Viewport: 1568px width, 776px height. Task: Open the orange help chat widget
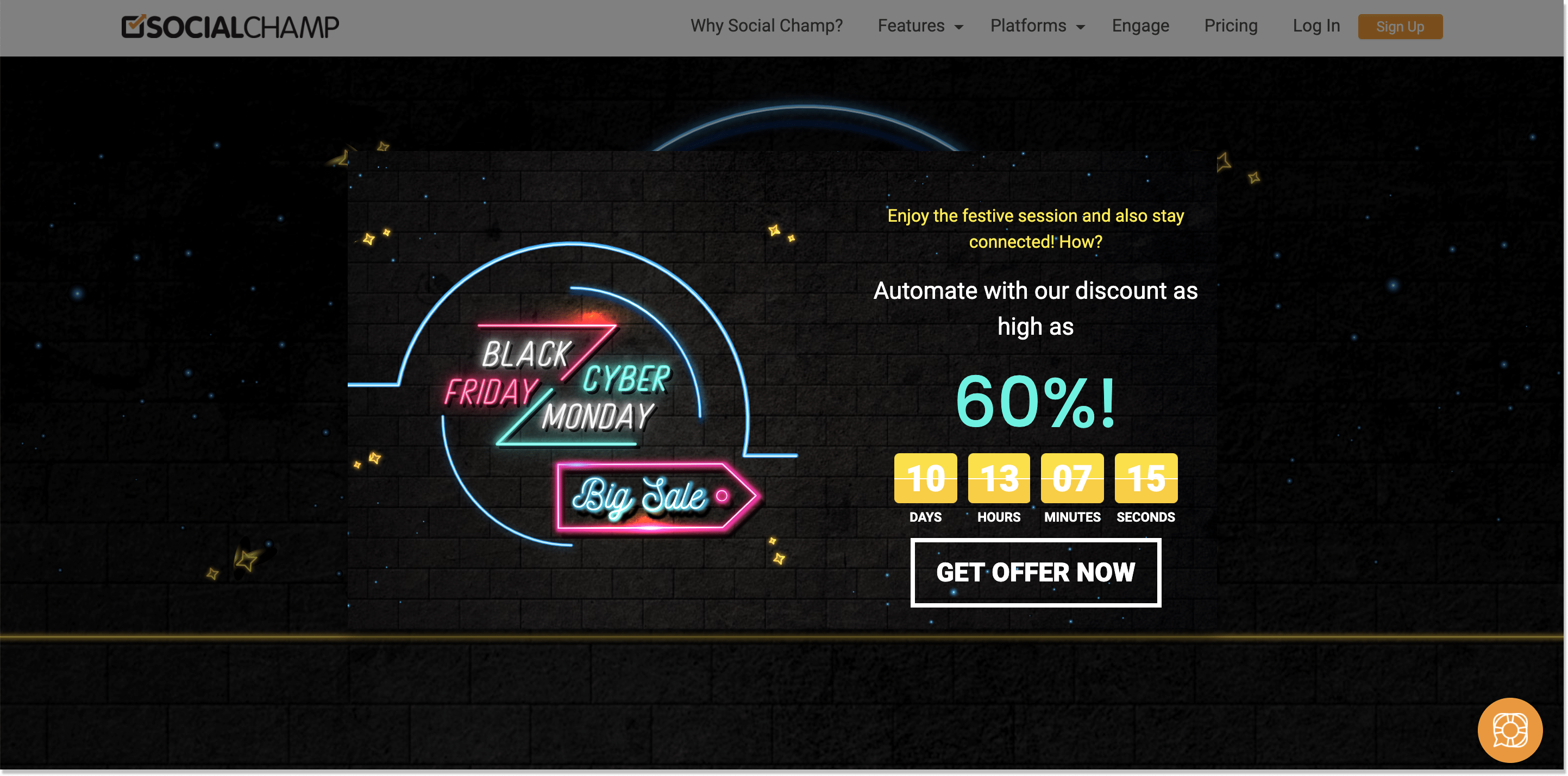pos(1509,730)
